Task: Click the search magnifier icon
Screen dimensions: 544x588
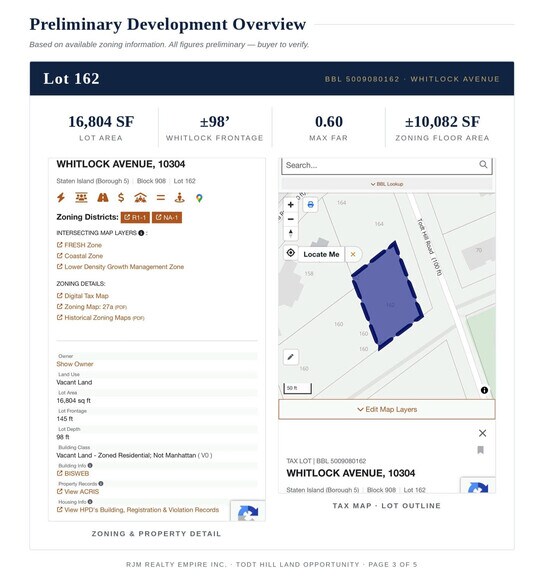Action: (483, 164)
